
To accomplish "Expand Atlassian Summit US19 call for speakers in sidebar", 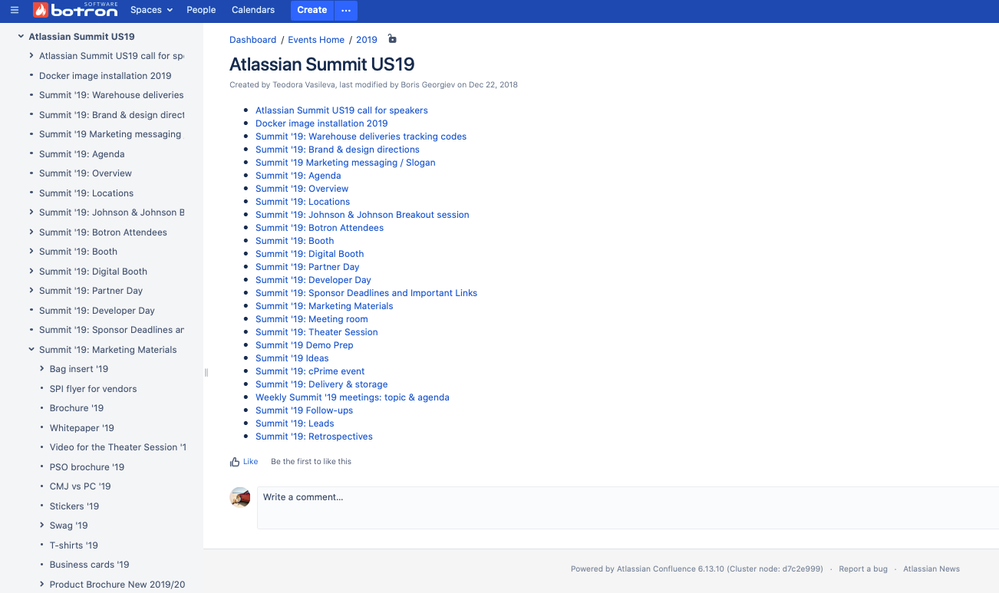I will coord(31,56).
